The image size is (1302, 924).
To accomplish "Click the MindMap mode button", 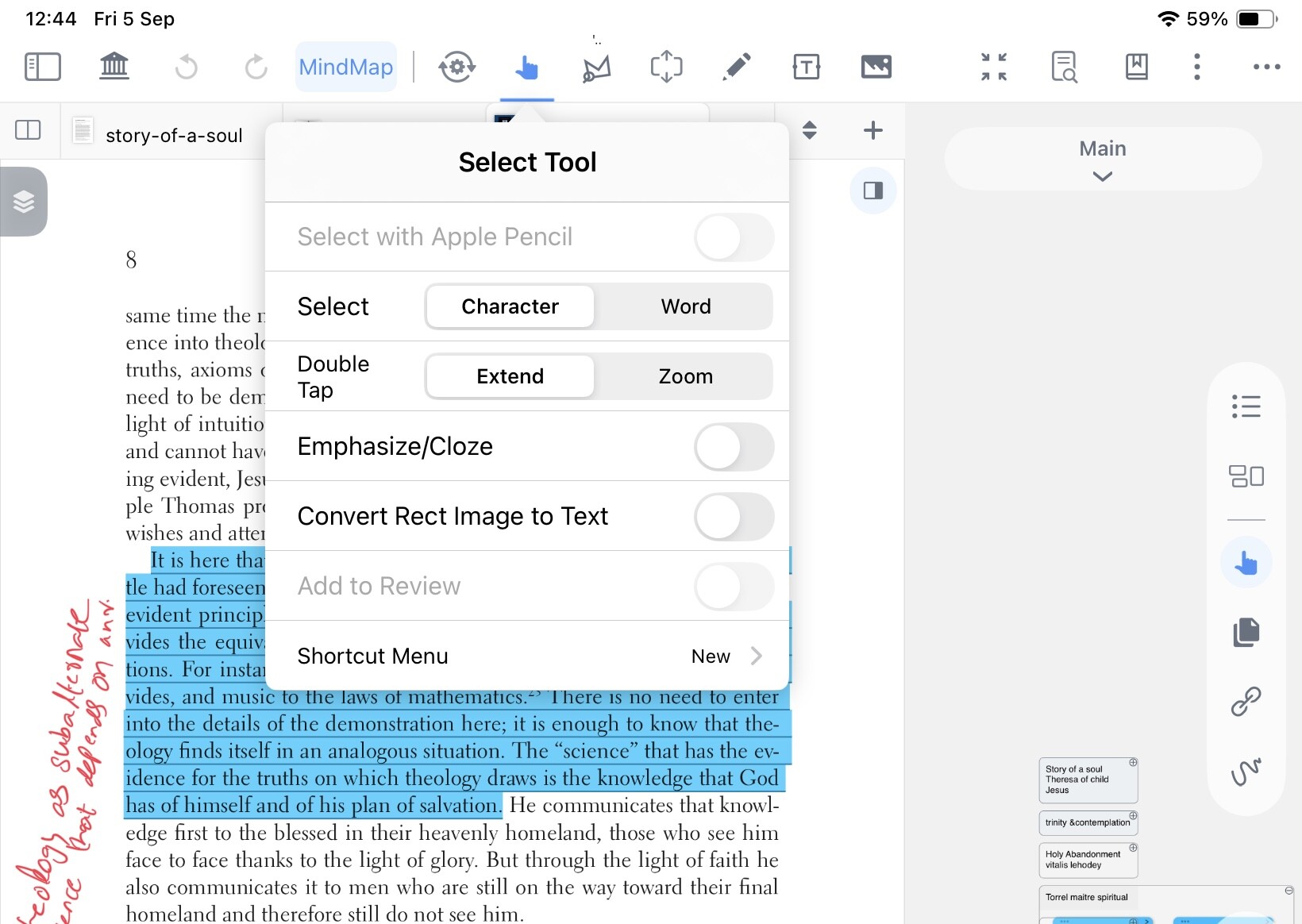I will 346,67.
